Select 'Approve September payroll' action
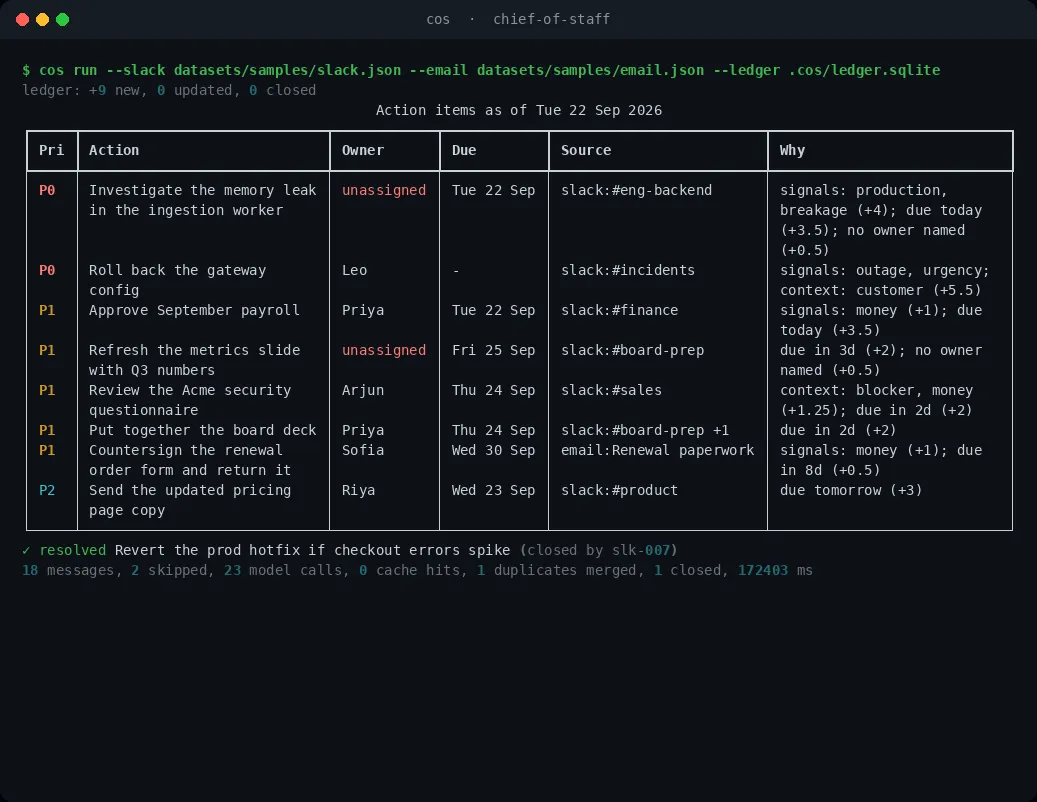This screenshot has width=1037, height=802. click(x=194, y=310)
